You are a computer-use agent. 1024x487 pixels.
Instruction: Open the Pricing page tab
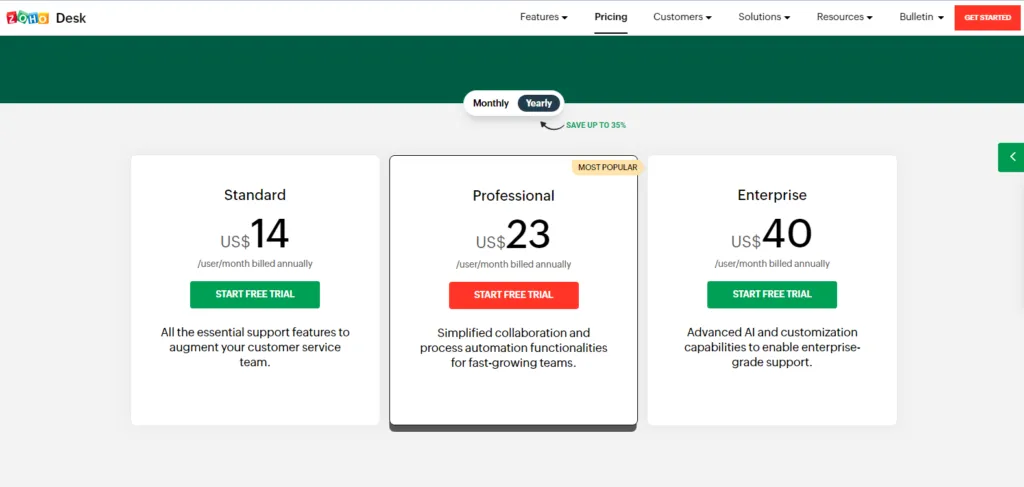click(x=611, y=17)
